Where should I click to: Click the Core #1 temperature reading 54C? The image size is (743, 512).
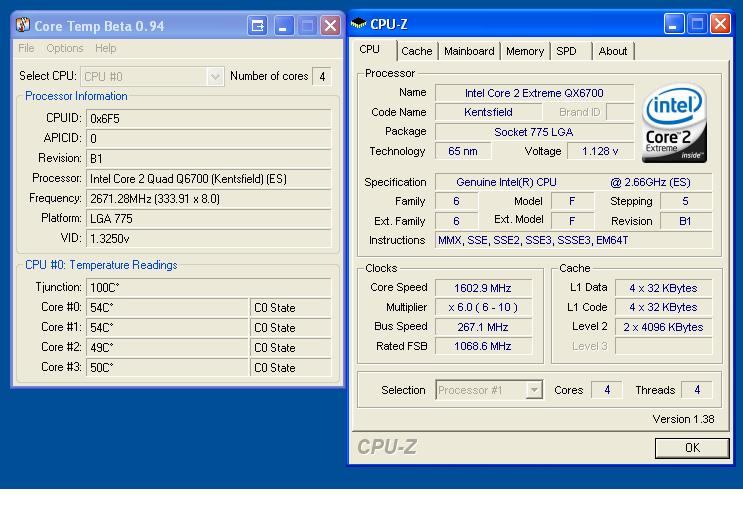tap(167, 328)
